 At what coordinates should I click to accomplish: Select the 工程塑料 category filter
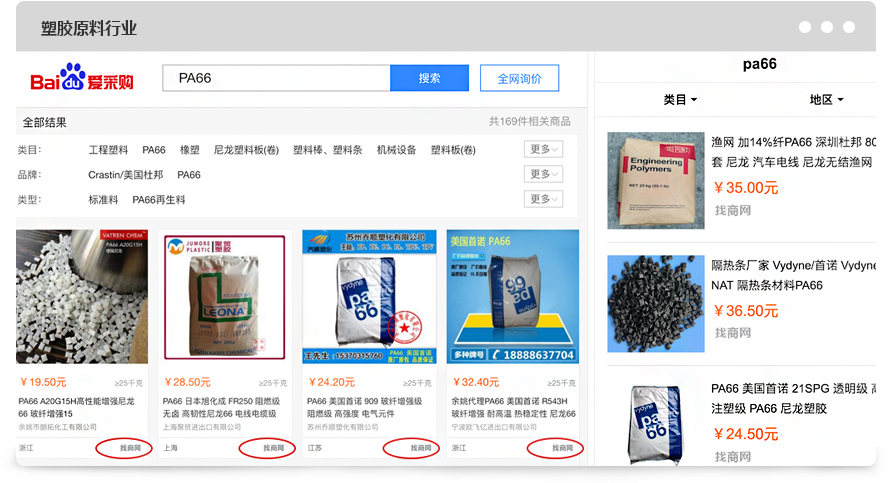coord(108,150)
